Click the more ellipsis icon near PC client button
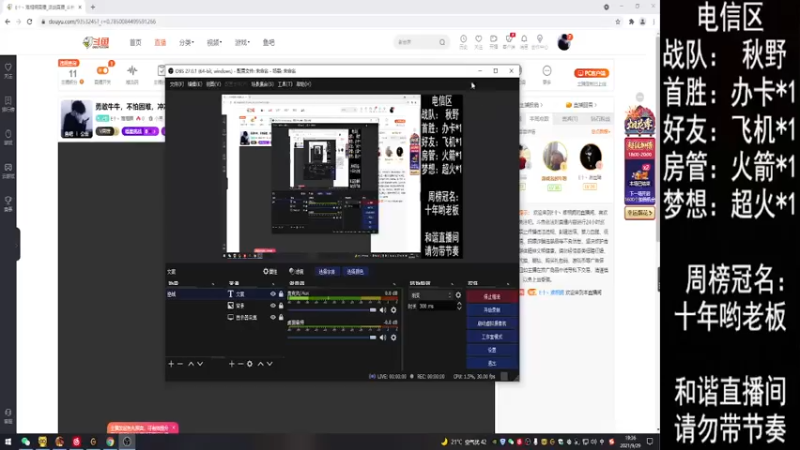The width and height of the screenshot is (800, 450). point(547,70)
